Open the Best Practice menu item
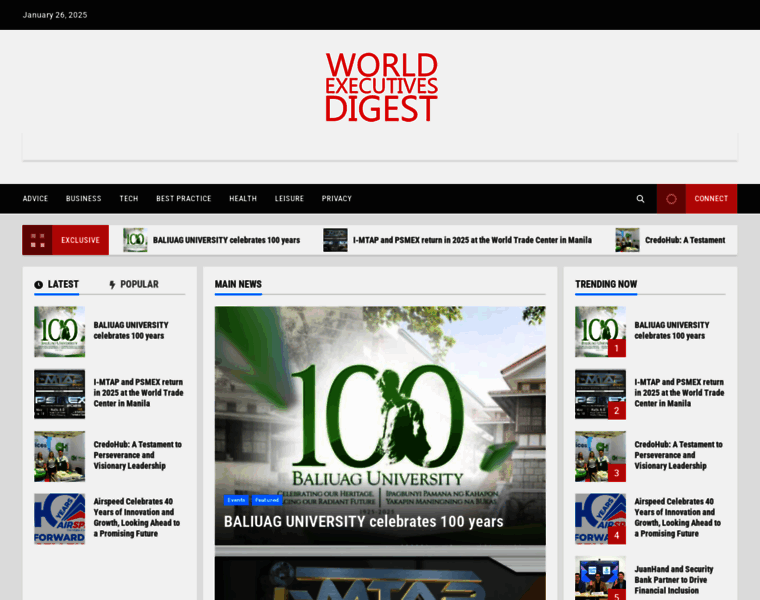The image size is (760, 600). (184, 199)
